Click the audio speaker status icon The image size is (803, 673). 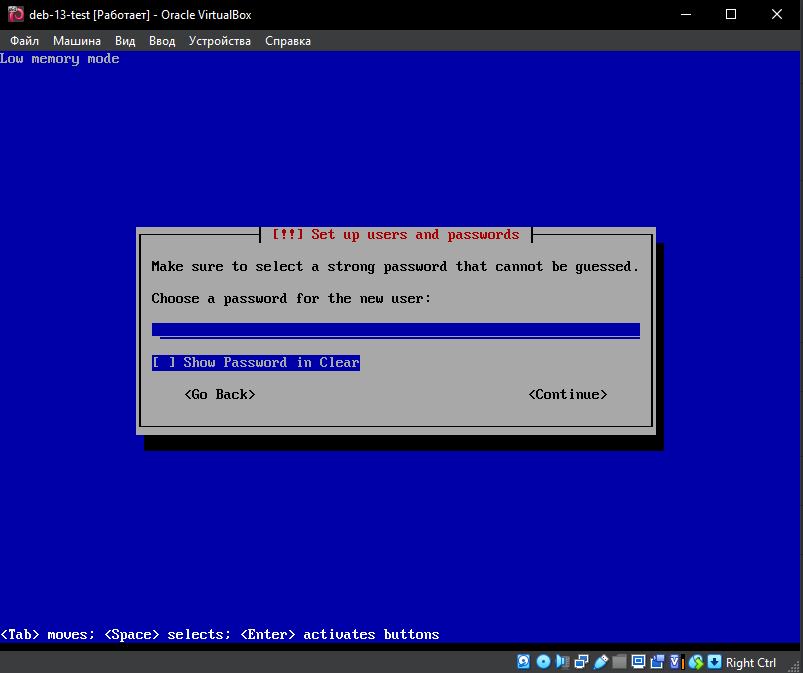pos(562,662)
